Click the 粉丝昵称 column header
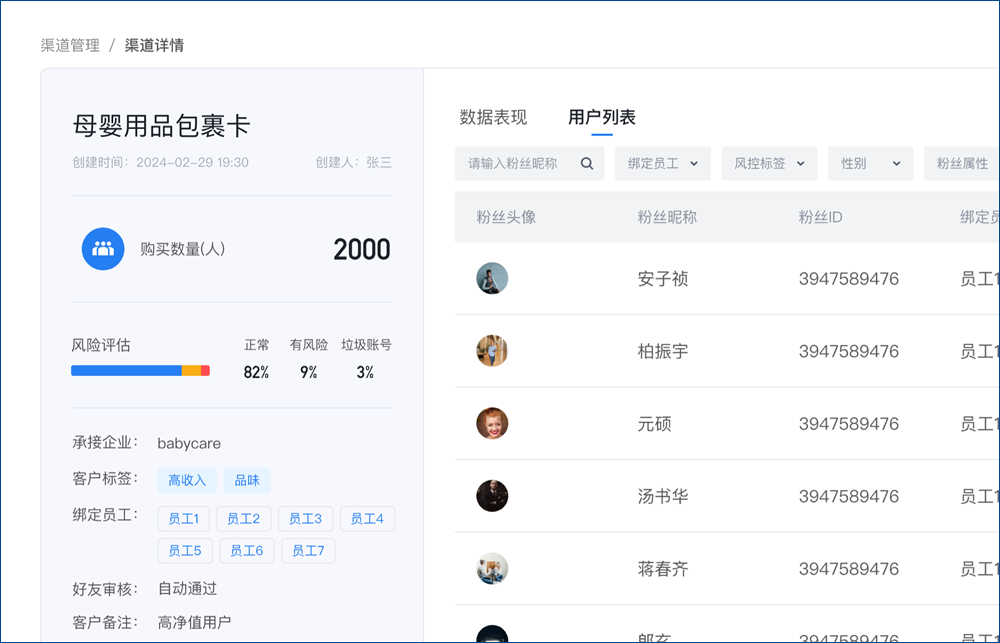 [667, 217]
